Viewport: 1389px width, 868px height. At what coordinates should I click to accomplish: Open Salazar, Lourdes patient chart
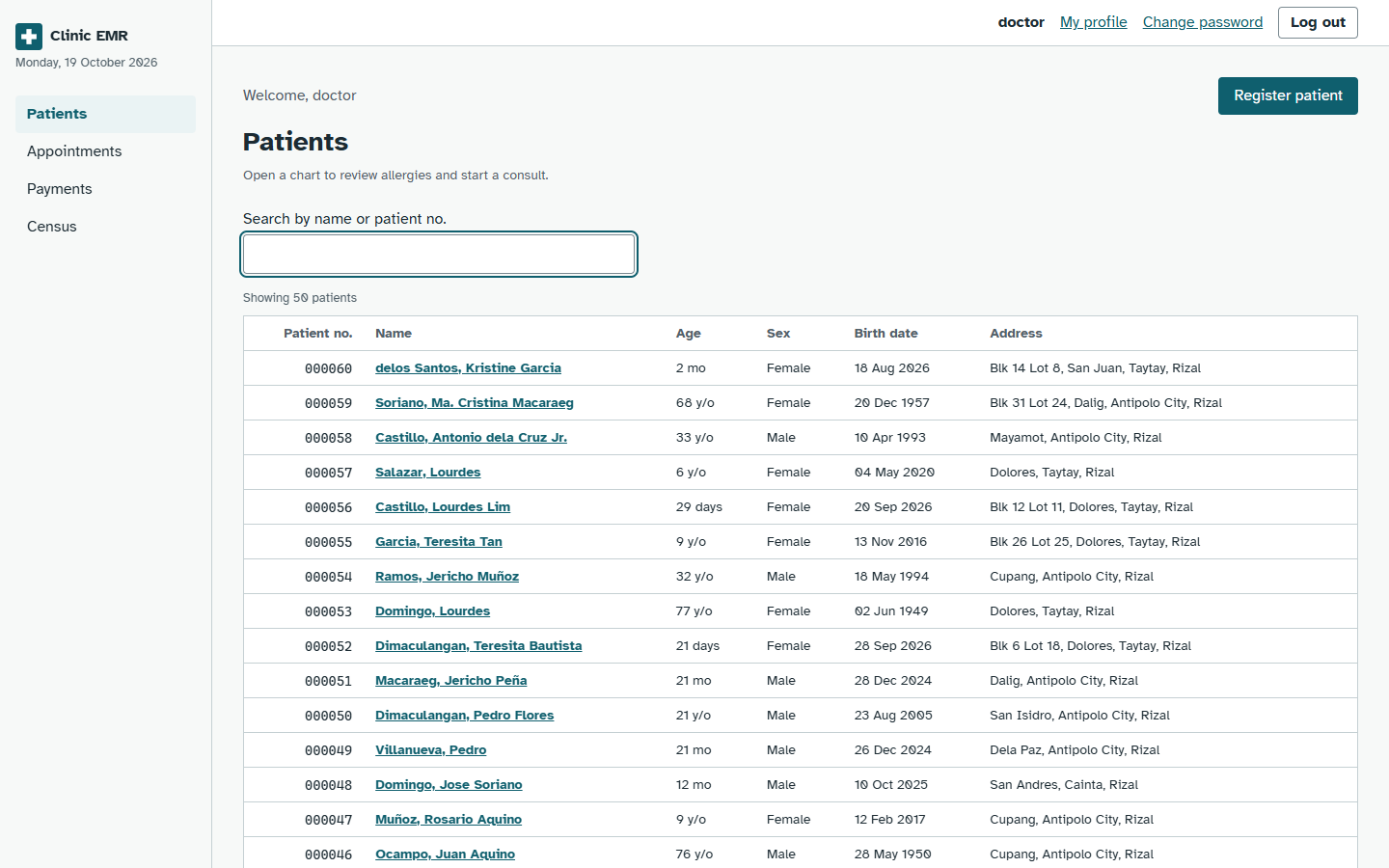coord(427,473)
